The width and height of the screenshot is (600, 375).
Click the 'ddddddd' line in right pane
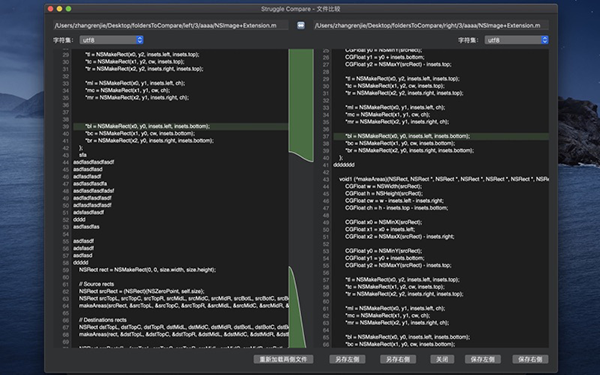344,165
